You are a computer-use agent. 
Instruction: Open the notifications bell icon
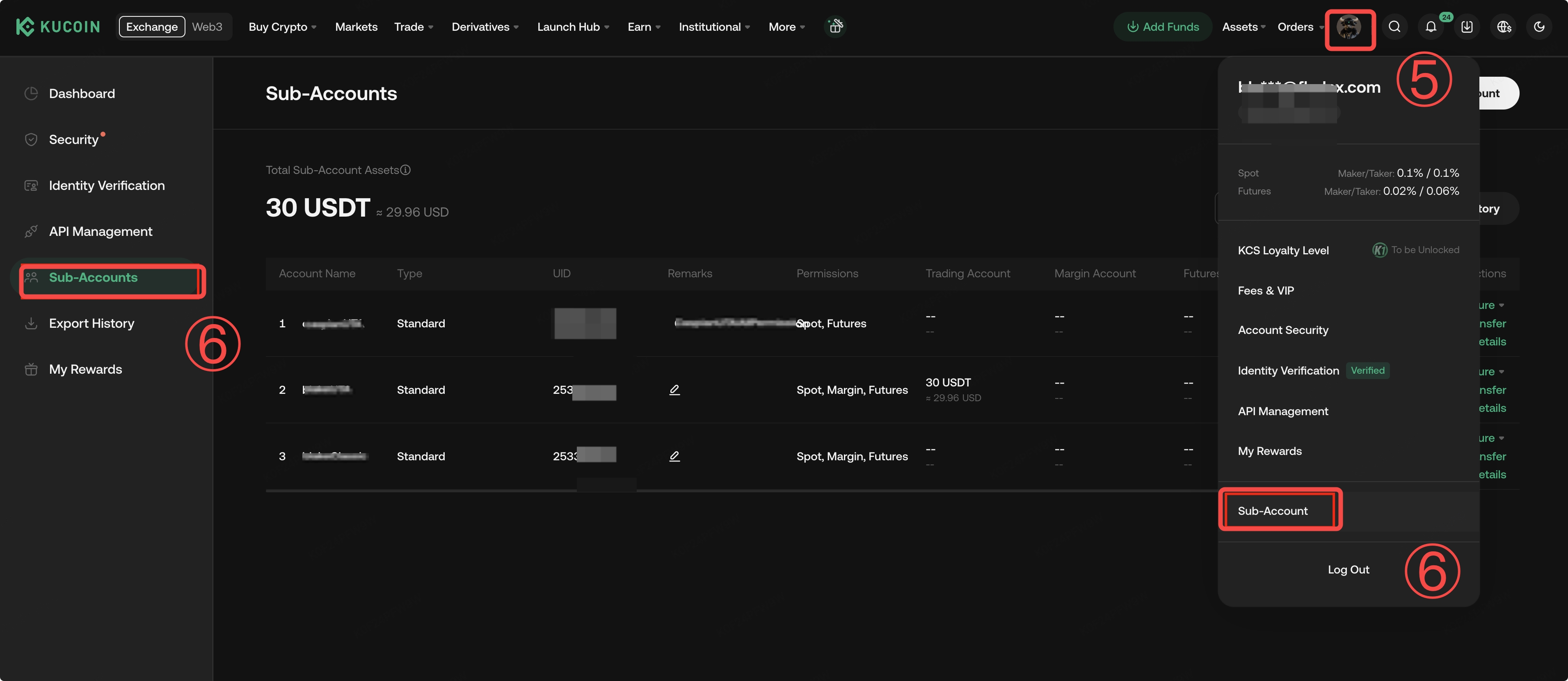(1431, 27)
